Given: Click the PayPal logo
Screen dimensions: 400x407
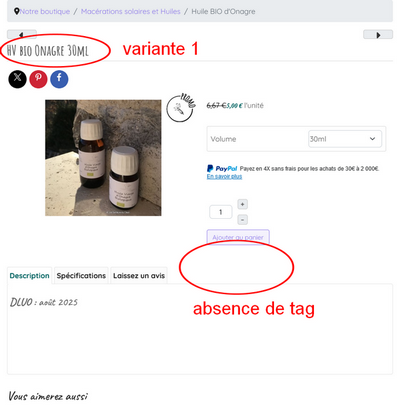Looking at the screenshot, I should [x=222, y=169].
